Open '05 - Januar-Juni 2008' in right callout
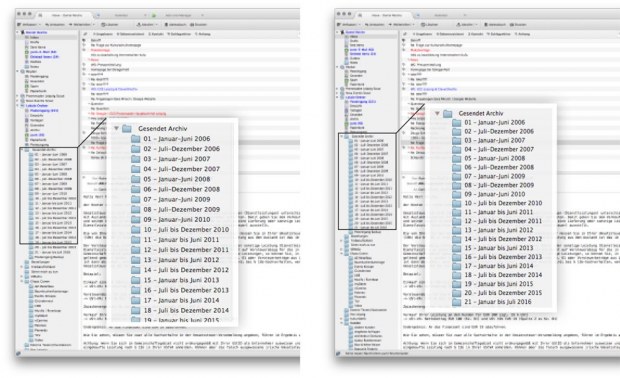 [x=495, y=158]
